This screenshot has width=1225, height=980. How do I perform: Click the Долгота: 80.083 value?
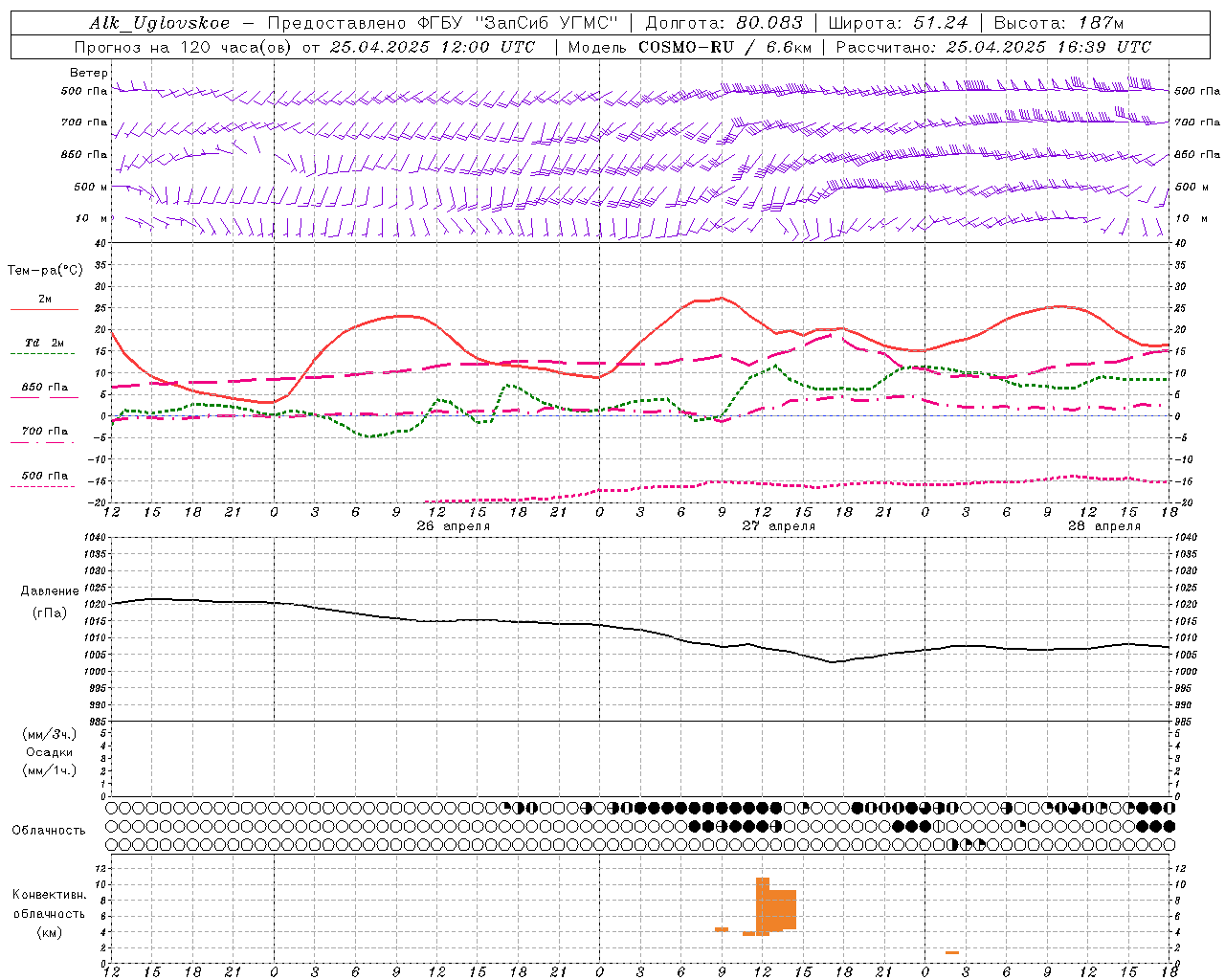point(724,23)
